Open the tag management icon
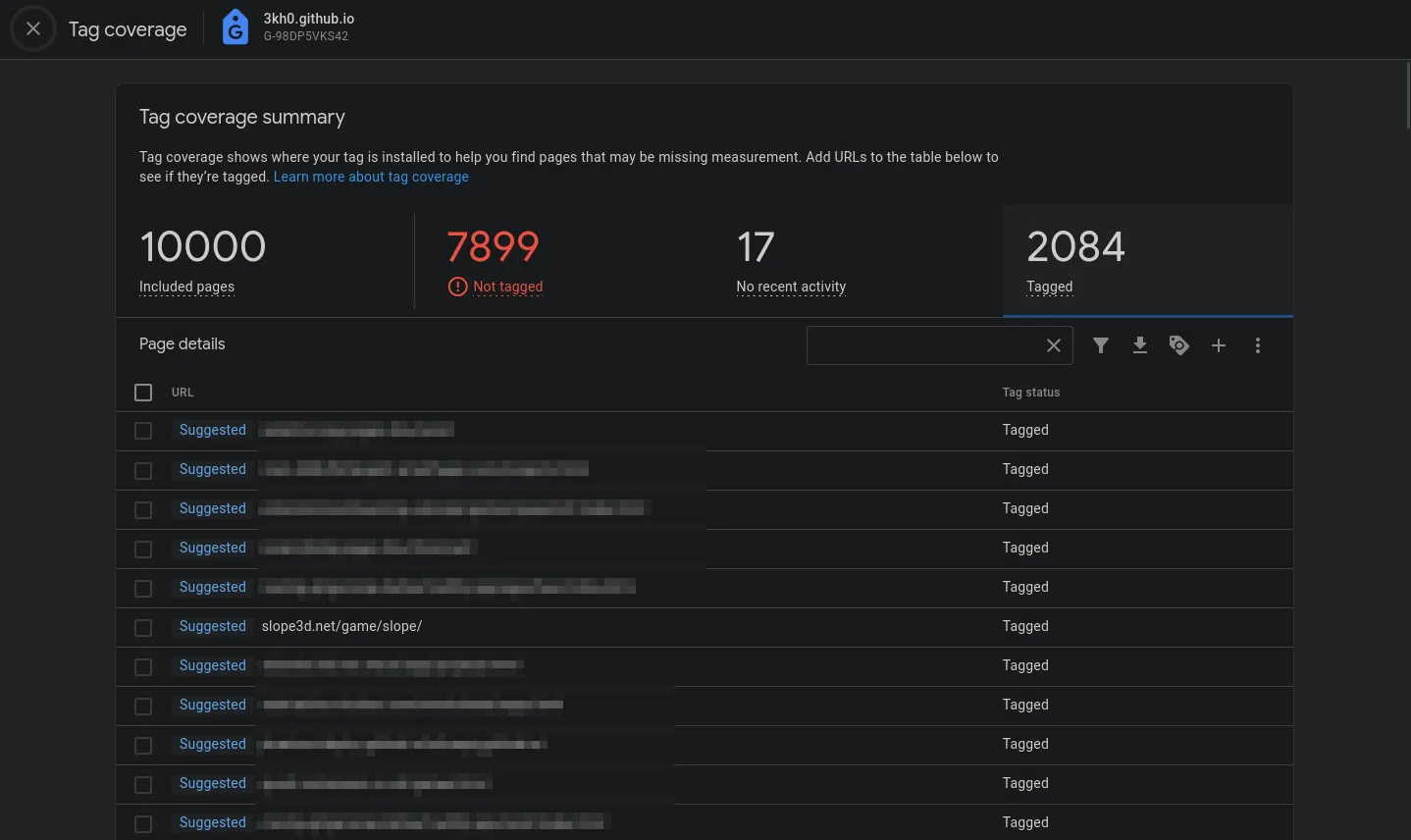Viewport: 1411px width, 840px height. [x=1179, y=345]
